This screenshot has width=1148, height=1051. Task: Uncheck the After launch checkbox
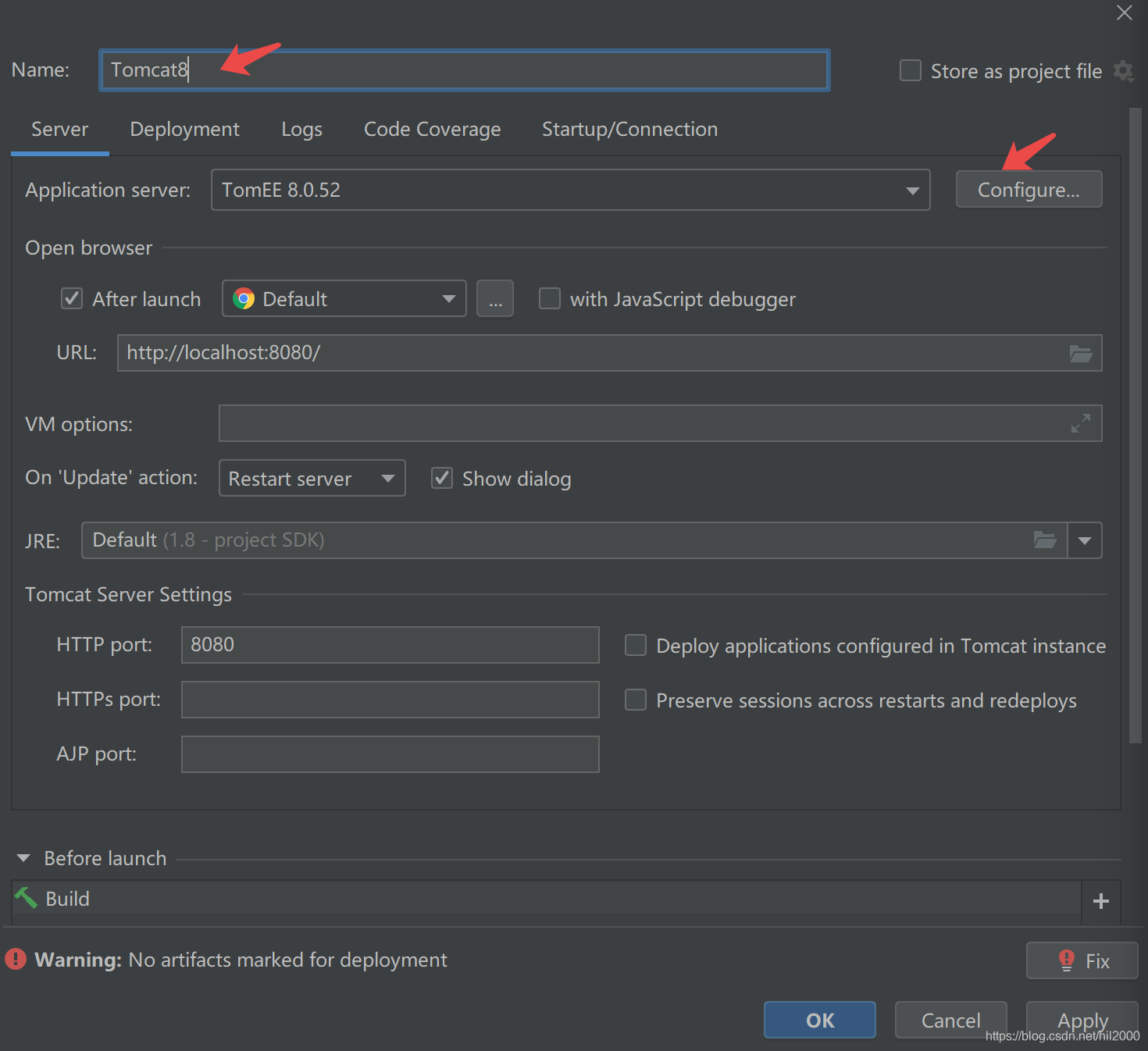coord(72,298)
